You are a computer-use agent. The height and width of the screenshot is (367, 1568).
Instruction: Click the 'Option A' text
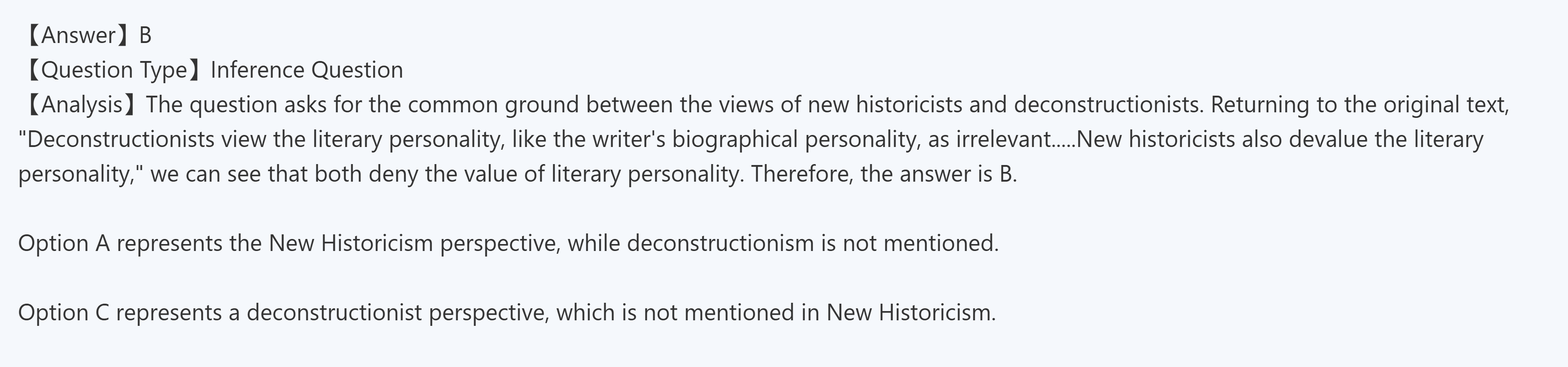64,243
